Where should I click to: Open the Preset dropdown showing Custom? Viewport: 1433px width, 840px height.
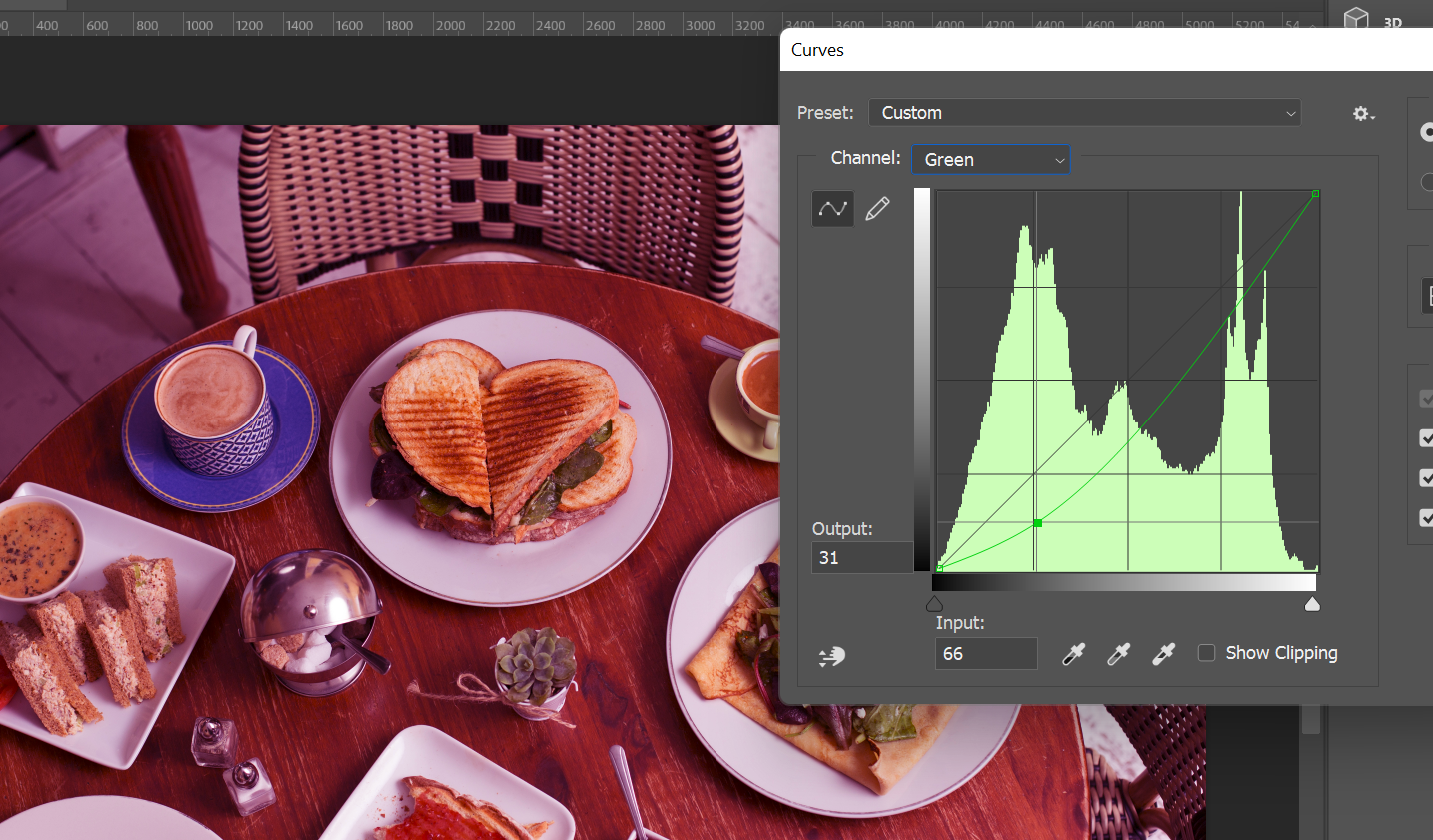tap(1084, 113)
